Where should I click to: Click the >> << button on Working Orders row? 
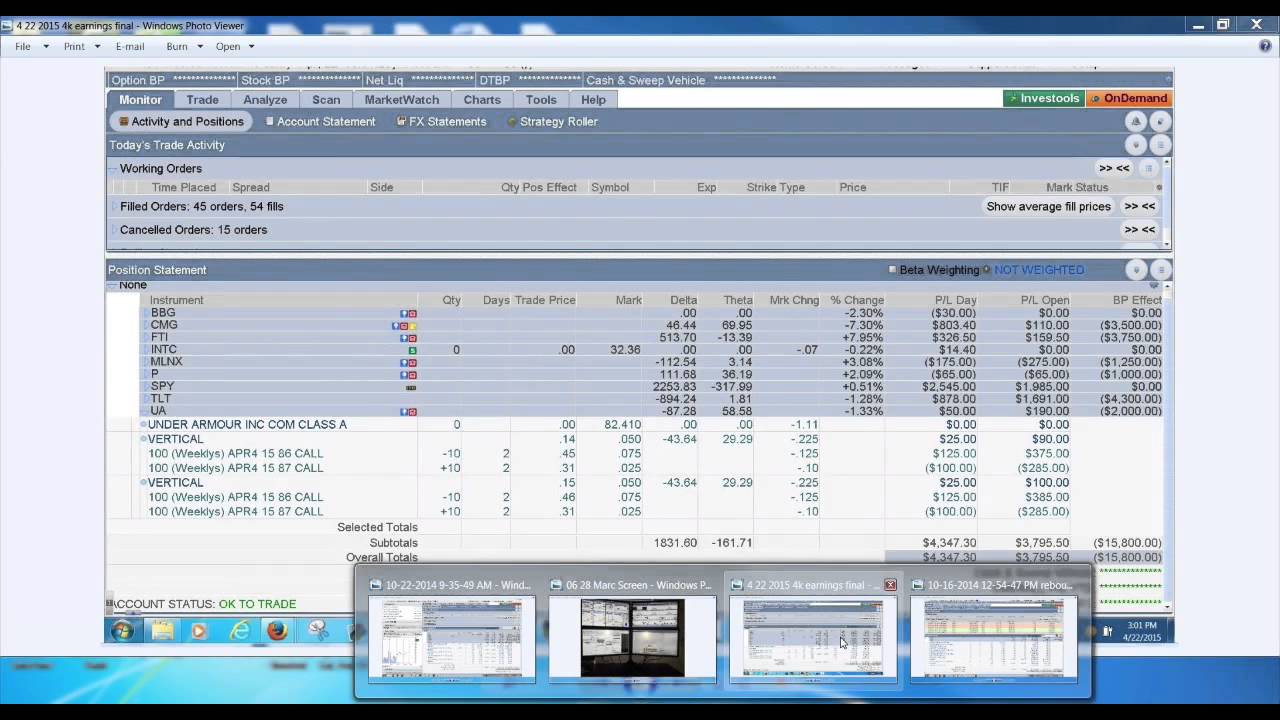coord(1114,168)
